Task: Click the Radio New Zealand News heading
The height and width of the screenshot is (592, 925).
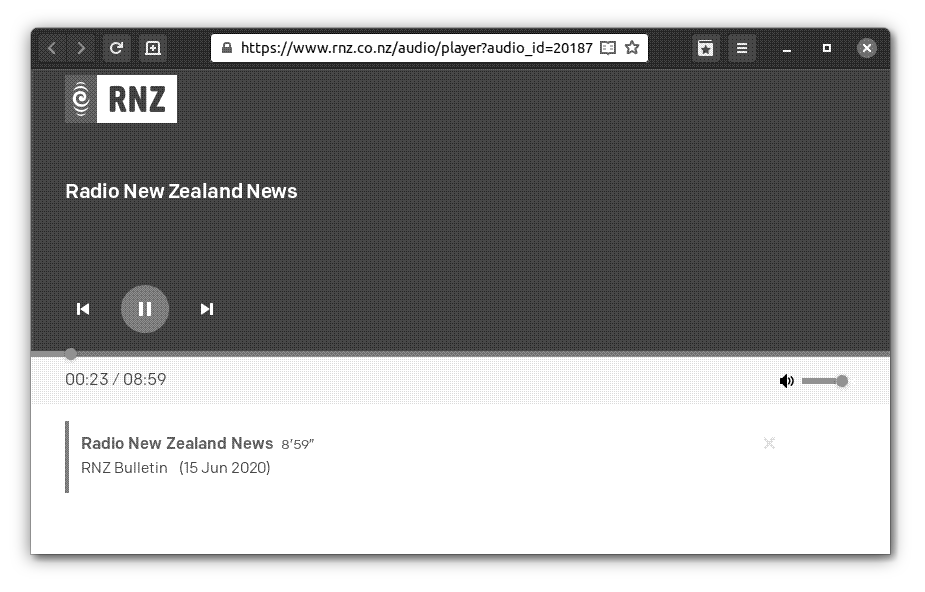Action: pyautogui.click(x=181, y=191)
